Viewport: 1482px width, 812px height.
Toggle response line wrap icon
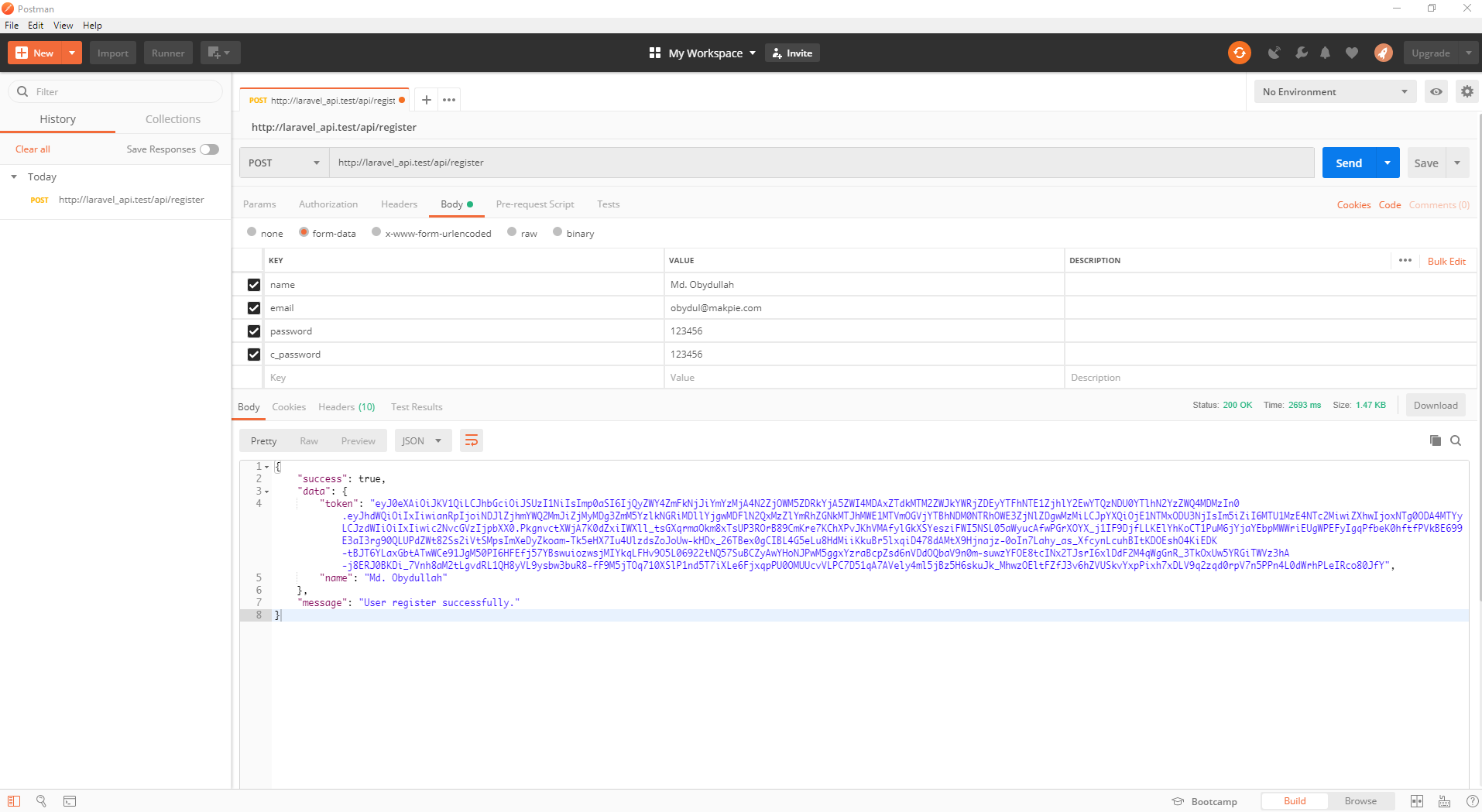472,440
